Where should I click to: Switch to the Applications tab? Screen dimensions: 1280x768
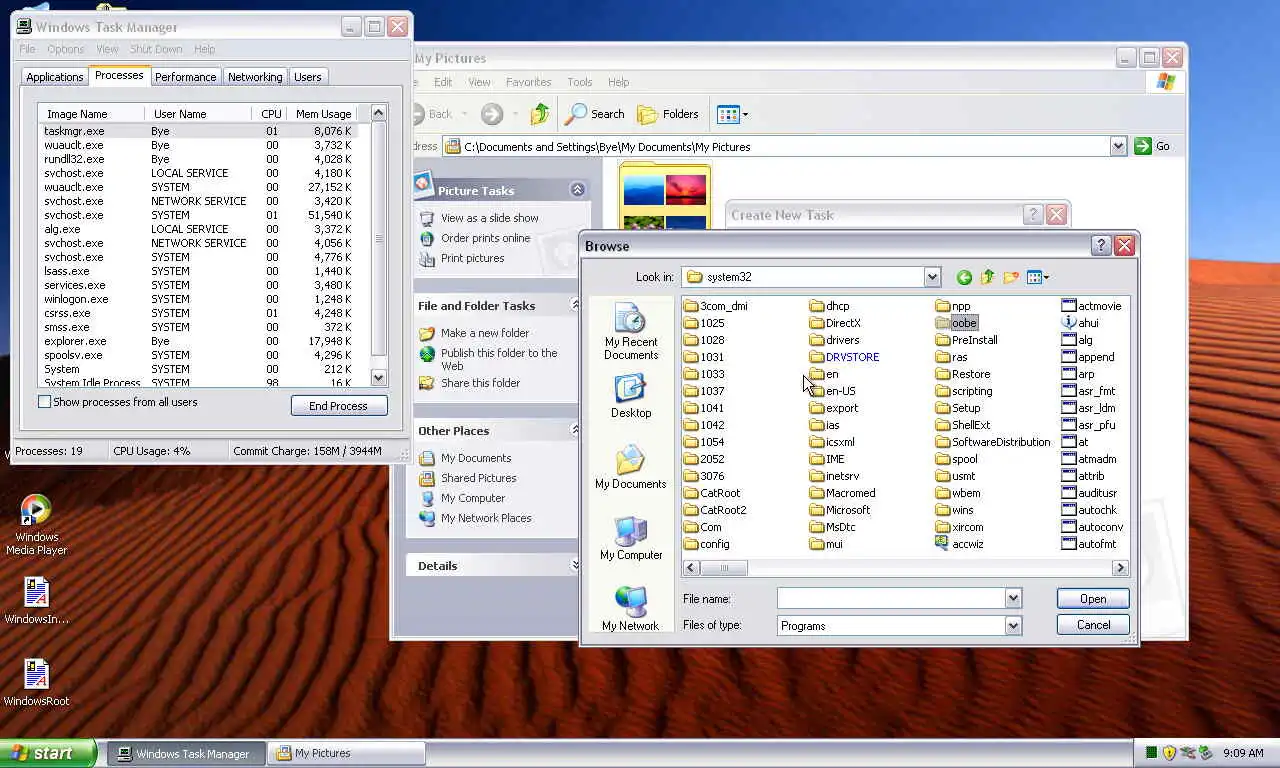point(55,77)
